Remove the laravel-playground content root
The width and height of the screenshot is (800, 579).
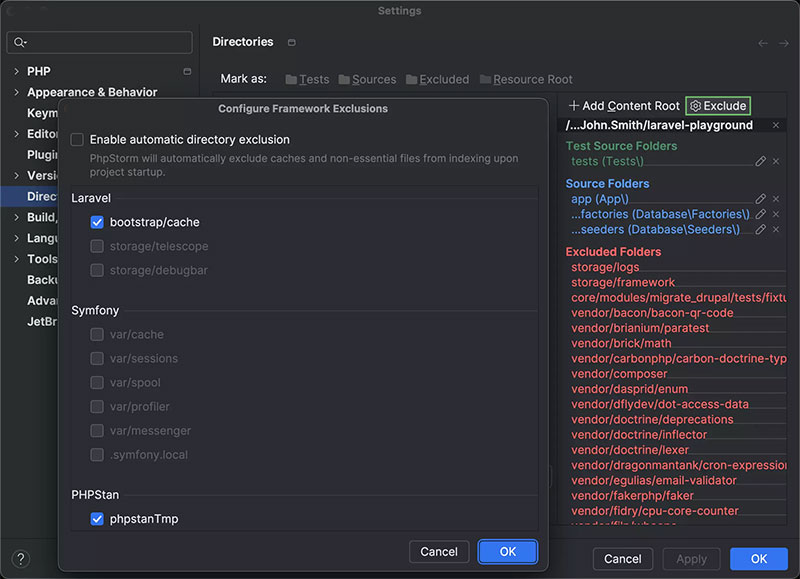(776, 126)
